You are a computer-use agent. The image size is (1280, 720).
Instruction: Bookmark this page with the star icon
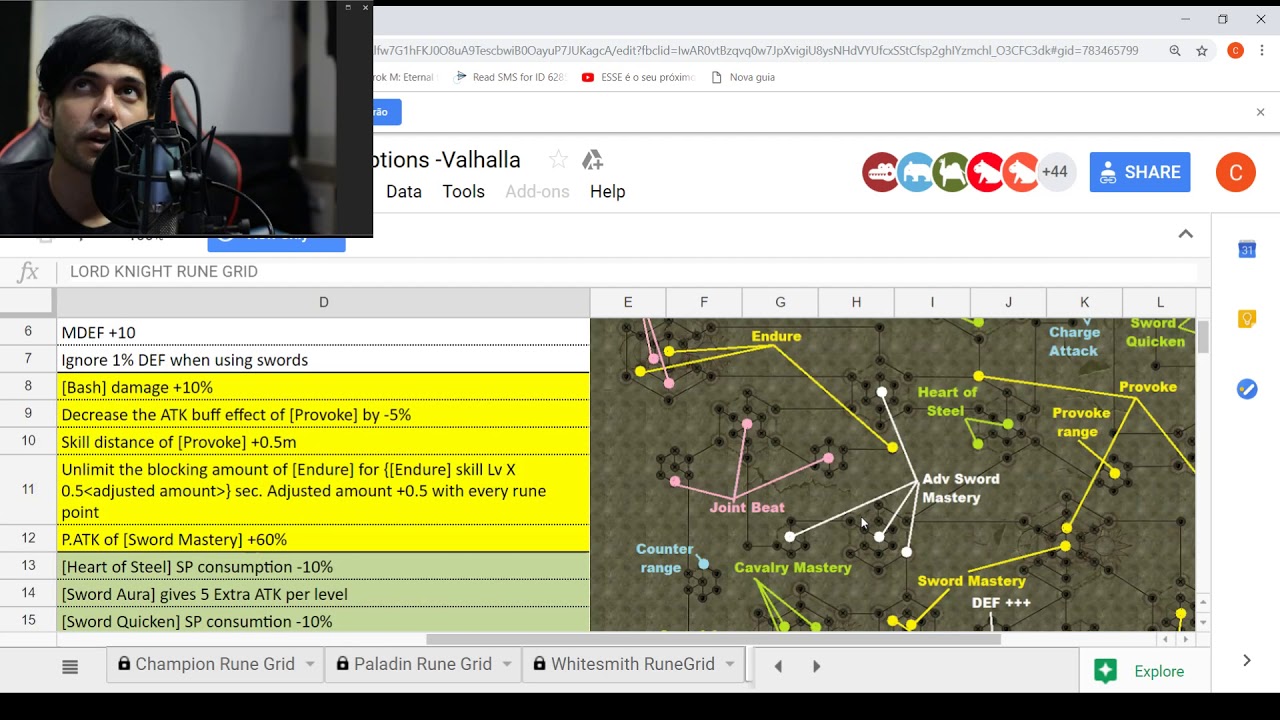point(1202,51)
